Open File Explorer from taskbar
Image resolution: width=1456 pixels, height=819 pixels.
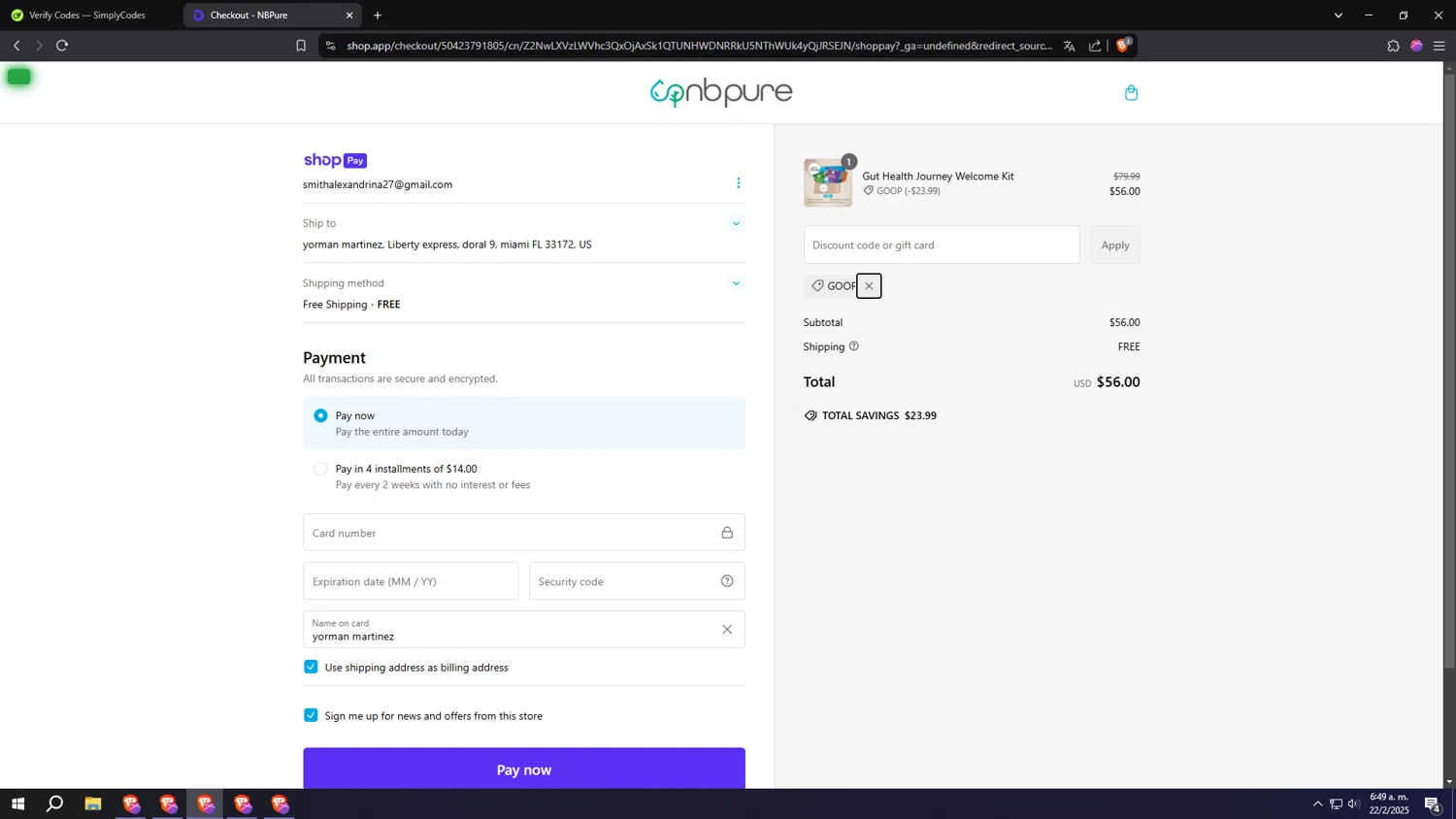[93, 803]
